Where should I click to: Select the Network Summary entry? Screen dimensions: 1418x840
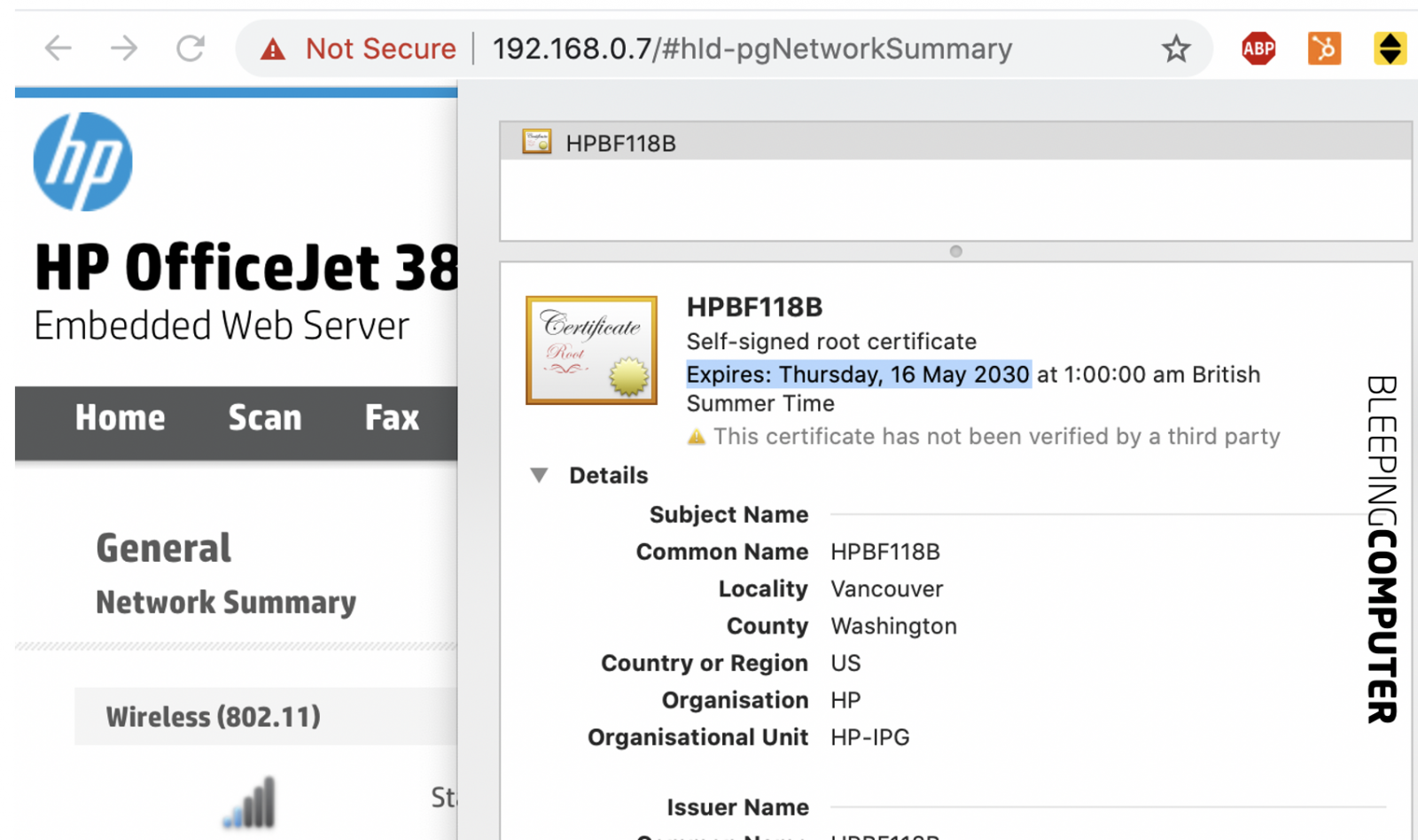pos(225,603)
